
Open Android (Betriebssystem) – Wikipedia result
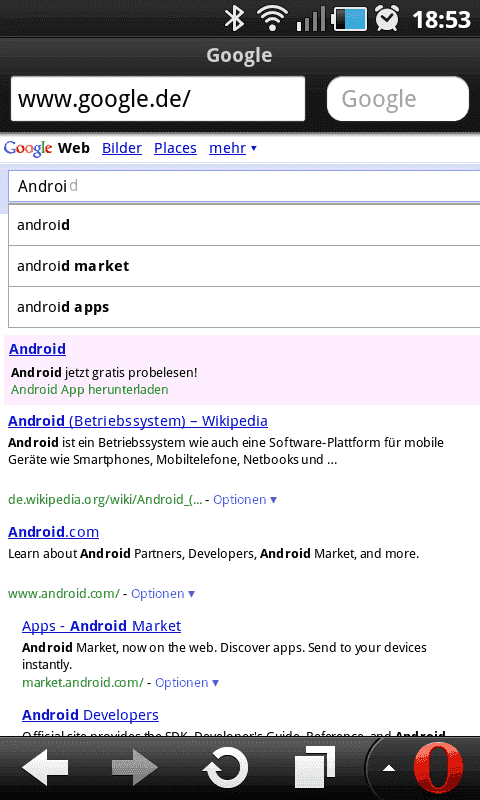tap(138, 421)
